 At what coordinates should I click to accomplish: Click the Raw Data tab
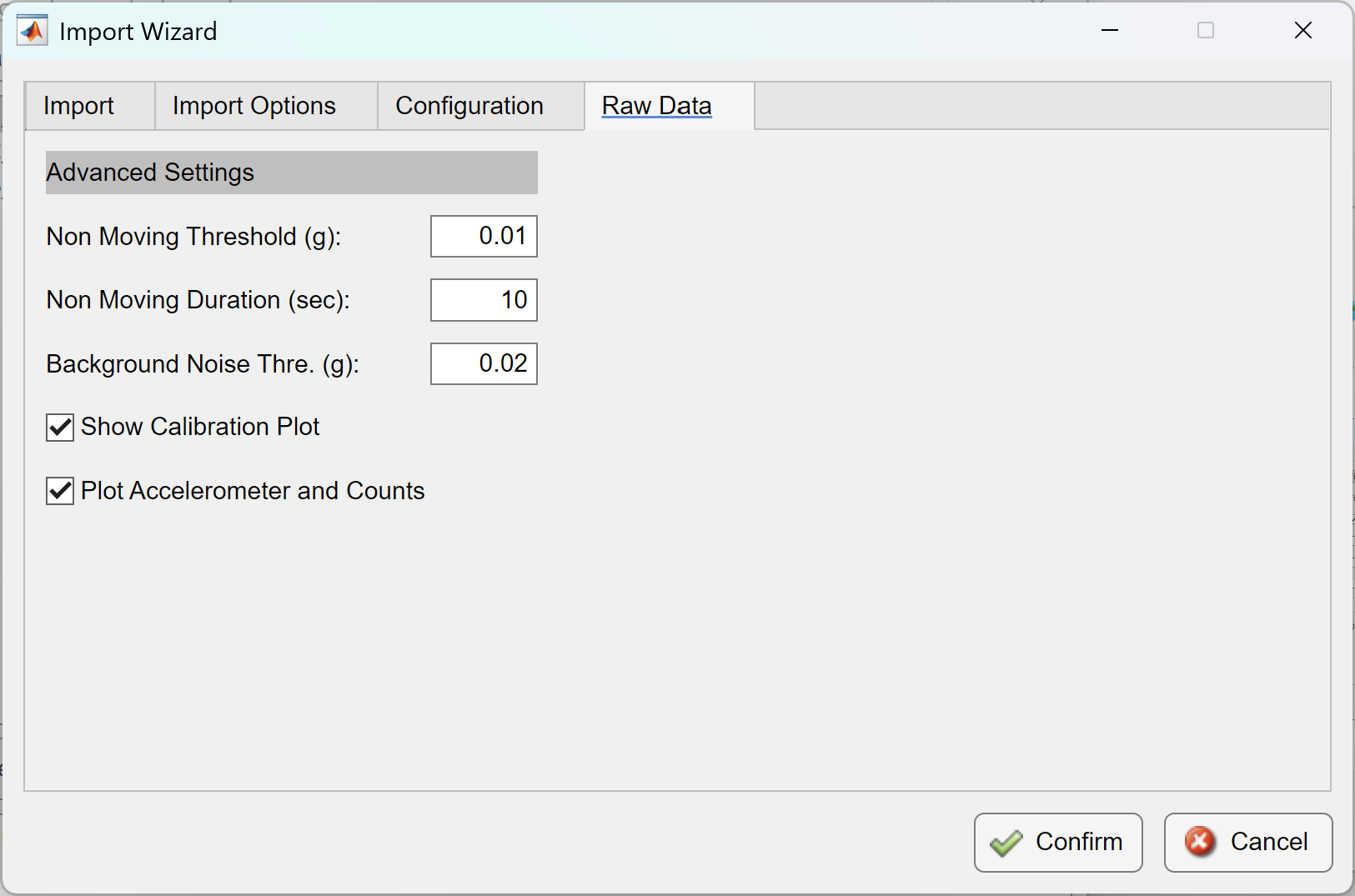click(x=657, y=105)
